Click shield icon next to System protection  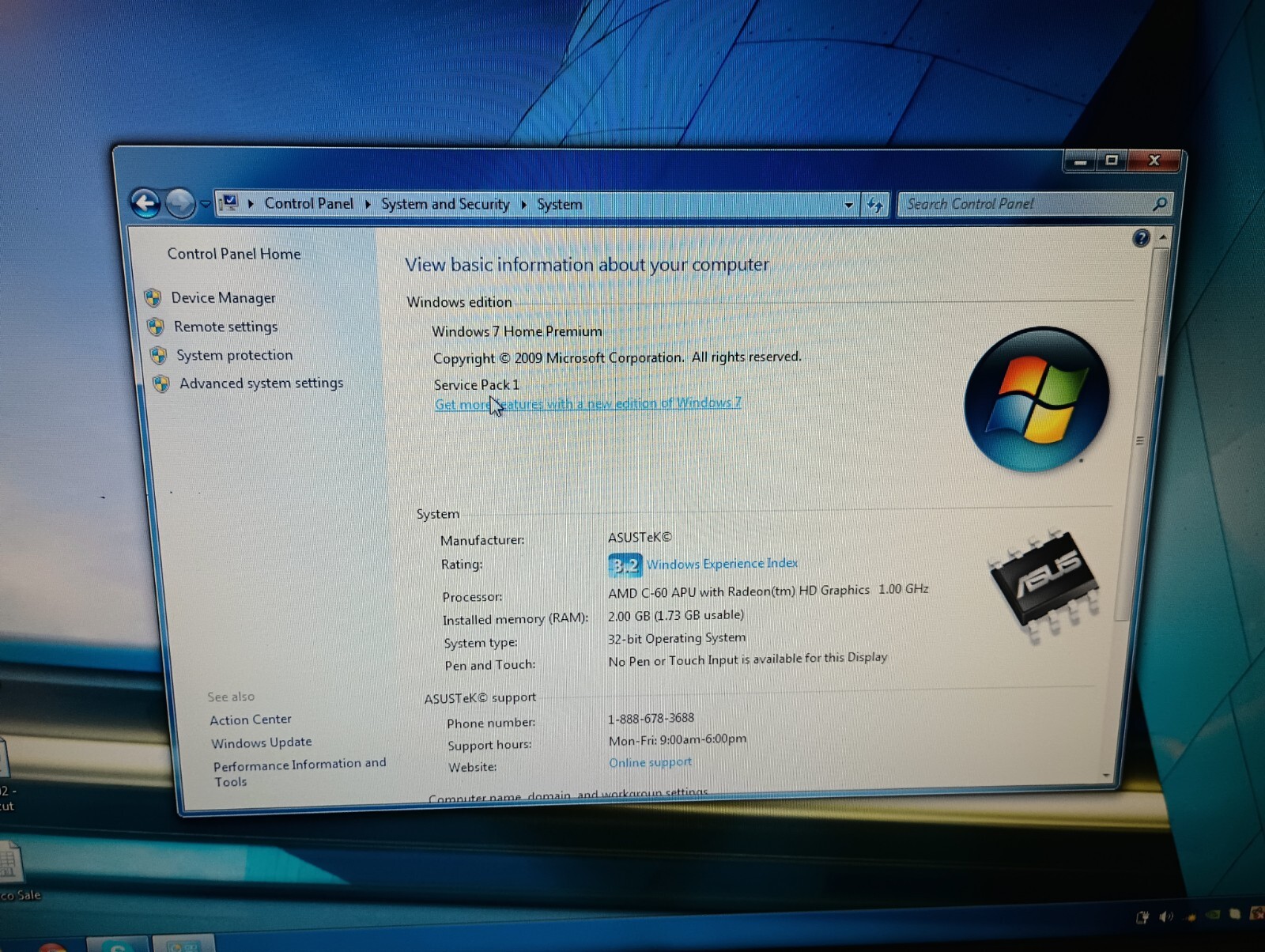(x=158, y=355)
